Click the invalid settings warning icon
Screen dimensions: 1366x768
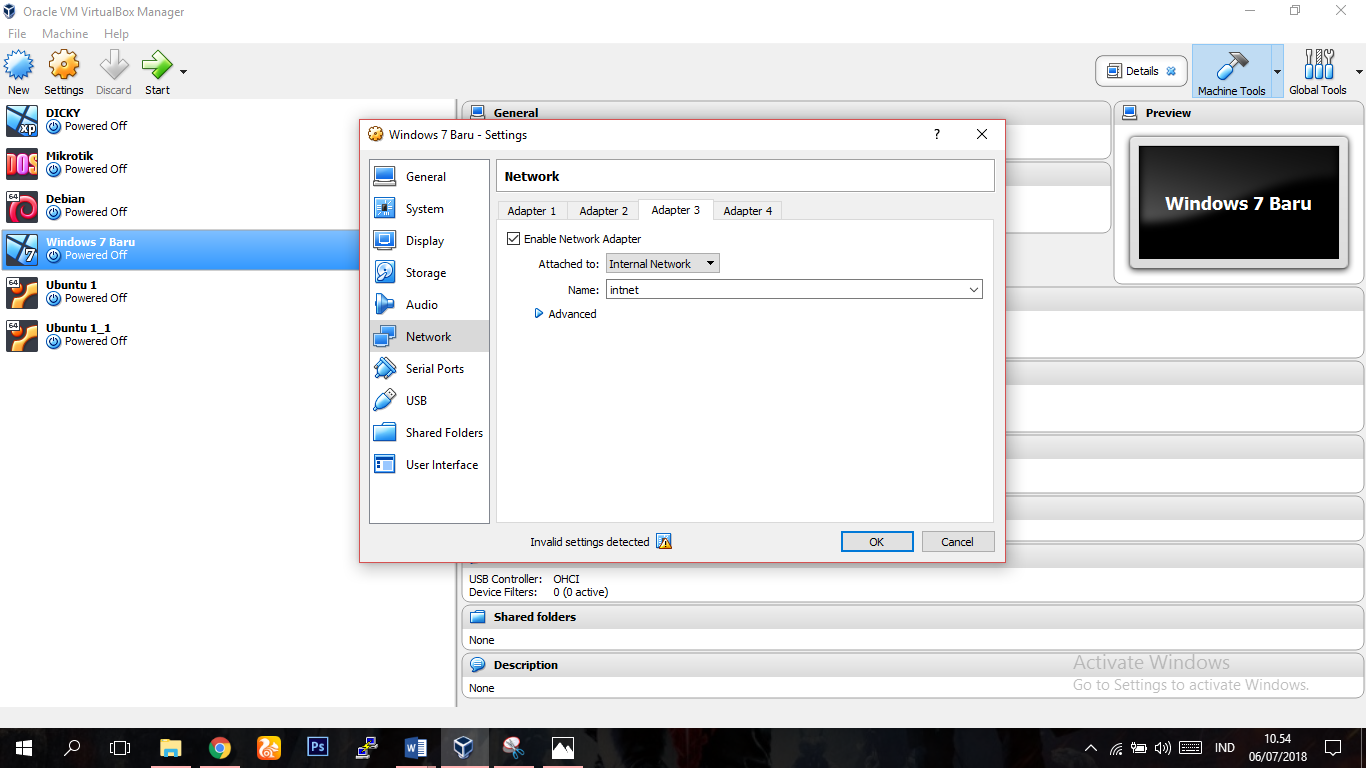point(664,541)
